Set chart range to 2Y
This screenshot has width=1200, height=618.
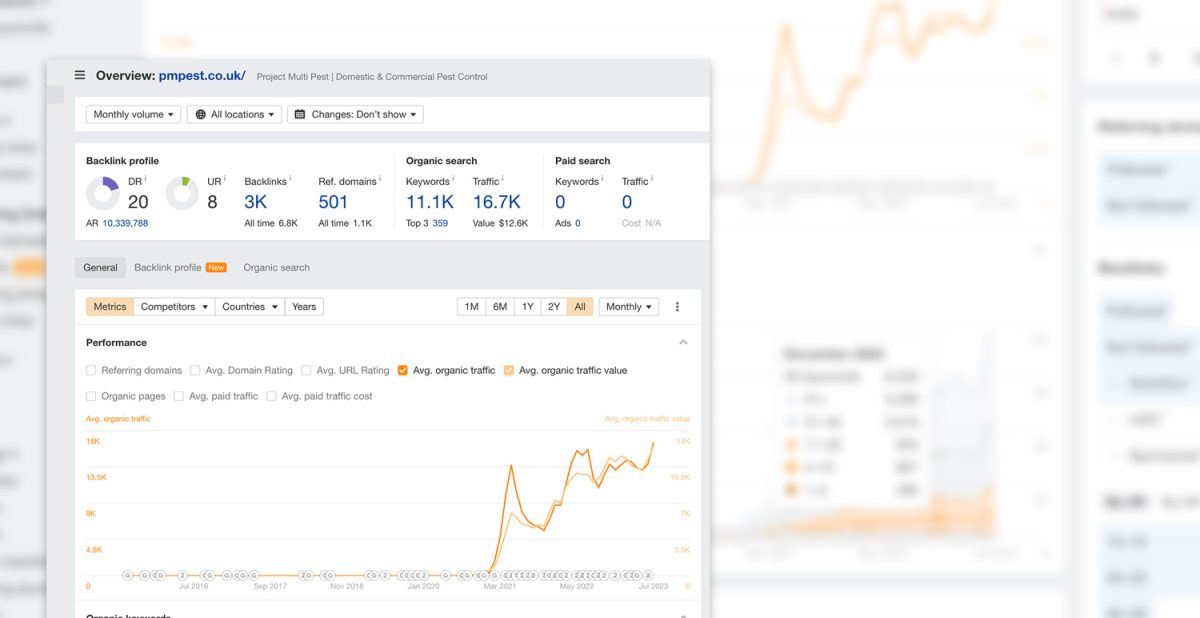tap(553, 307)
